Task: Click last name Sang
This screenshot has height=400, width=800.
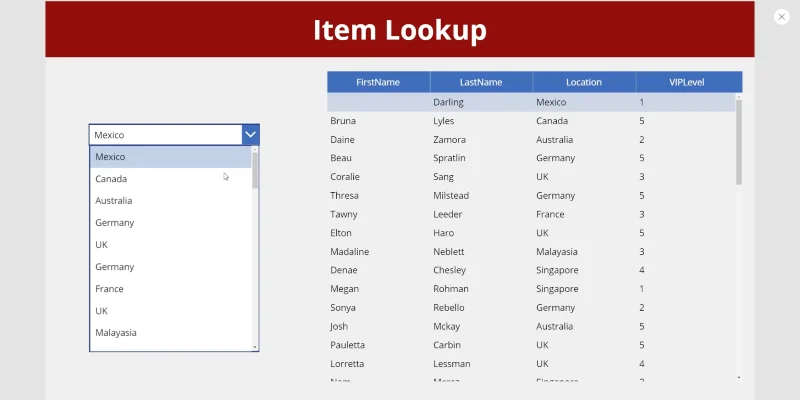Action: coord(443,177)
